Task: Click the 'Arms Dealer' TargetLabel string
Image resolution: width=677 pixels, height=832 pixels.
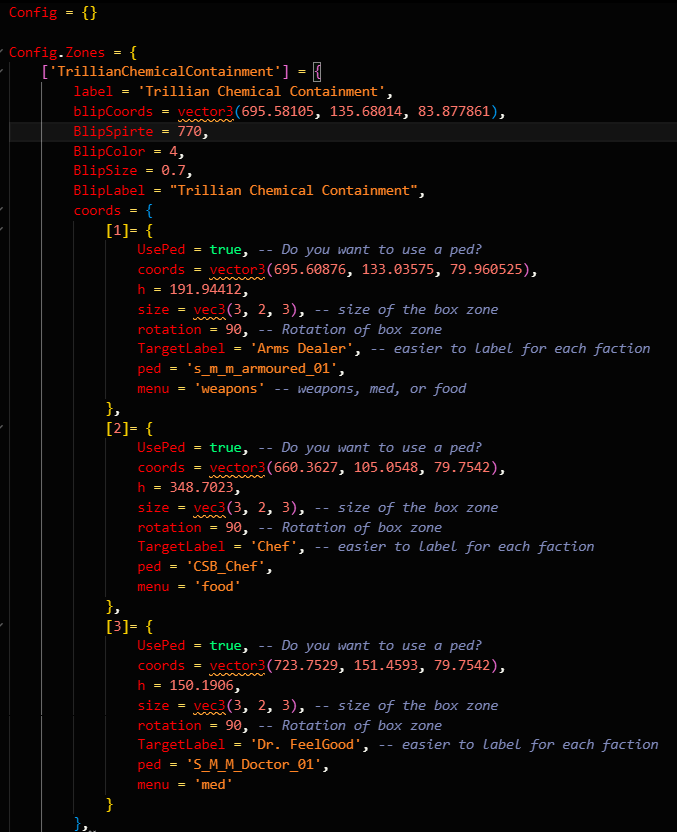Action: pos(301,349)
